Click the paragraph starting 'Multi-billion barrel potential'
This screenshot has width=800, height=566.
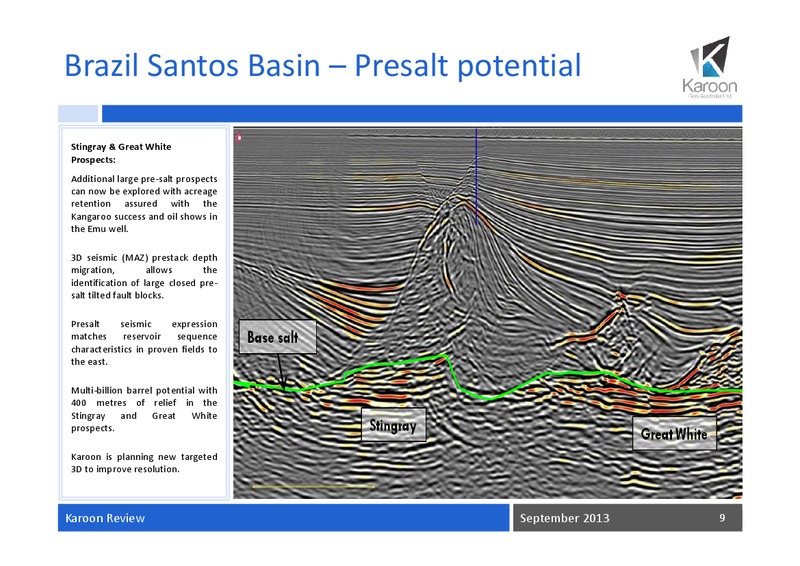(144, 409)
